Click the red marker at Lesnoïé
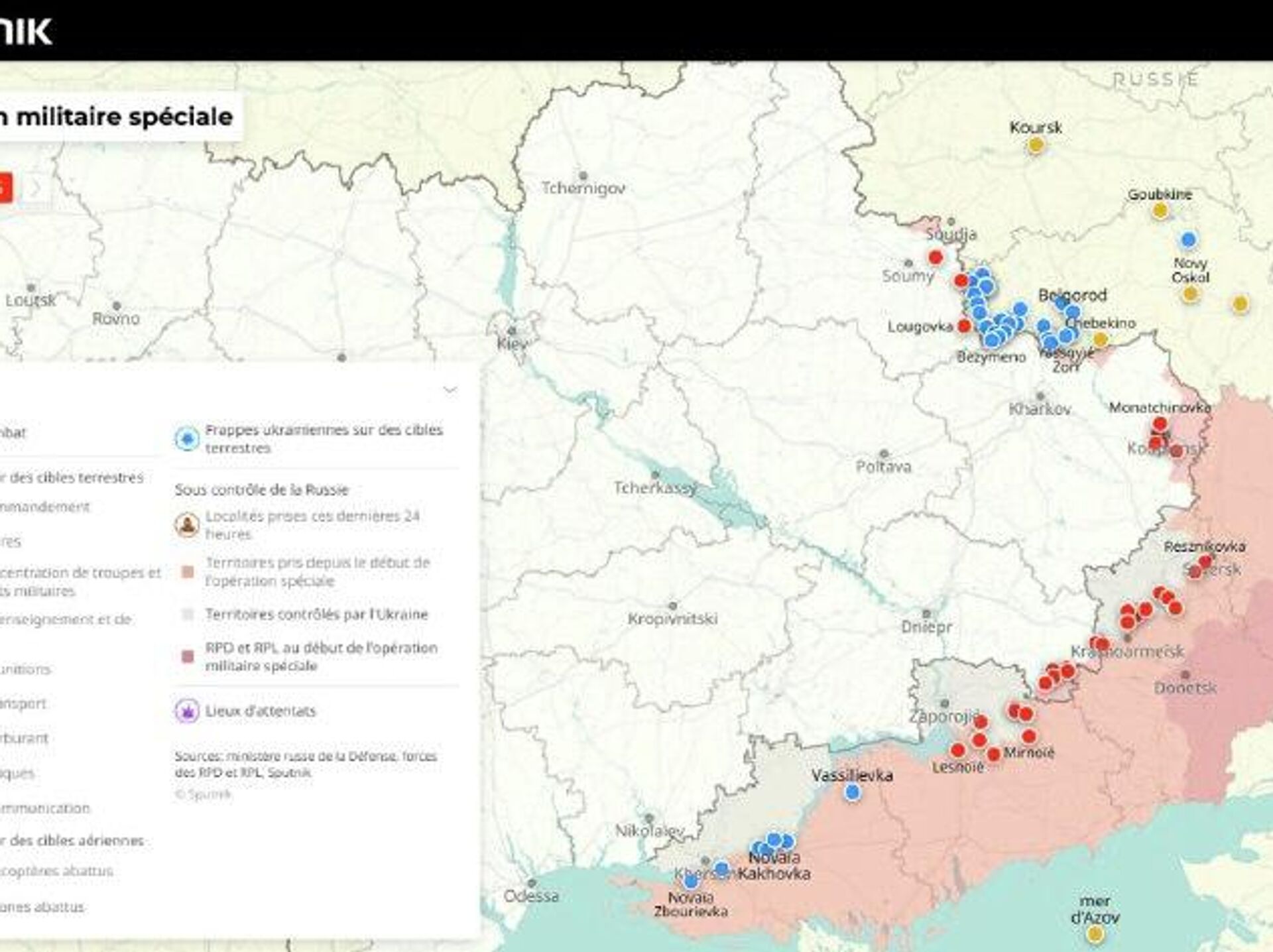 [x=957, y=750]
